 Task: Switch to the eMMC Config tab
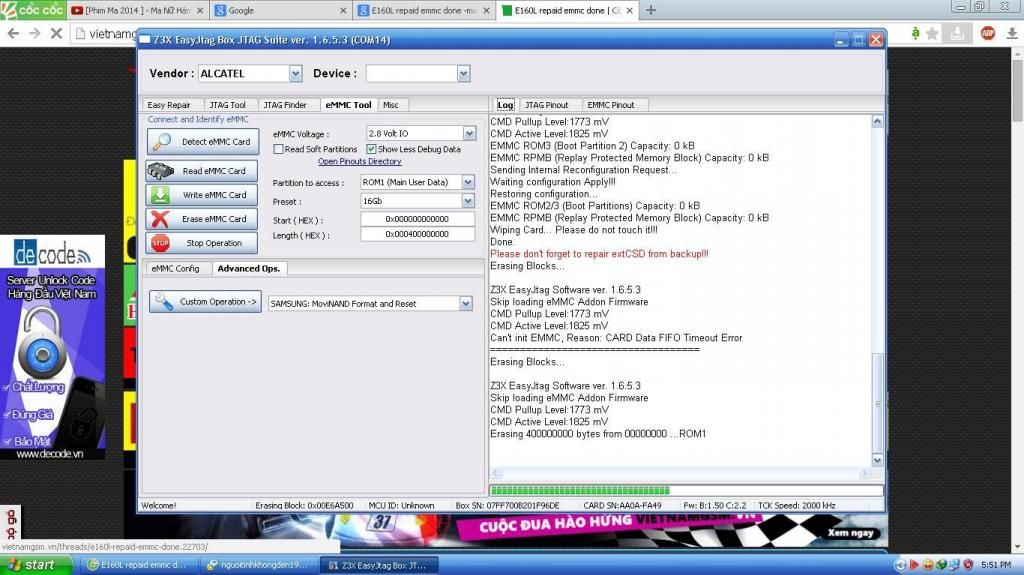pos(175,269)
